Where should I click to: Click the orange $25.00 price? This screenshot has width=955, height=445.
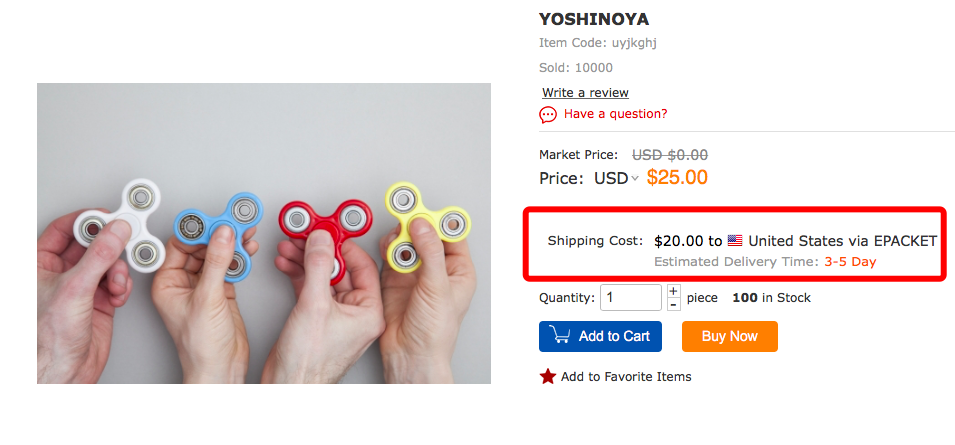(x=677, y=178)
